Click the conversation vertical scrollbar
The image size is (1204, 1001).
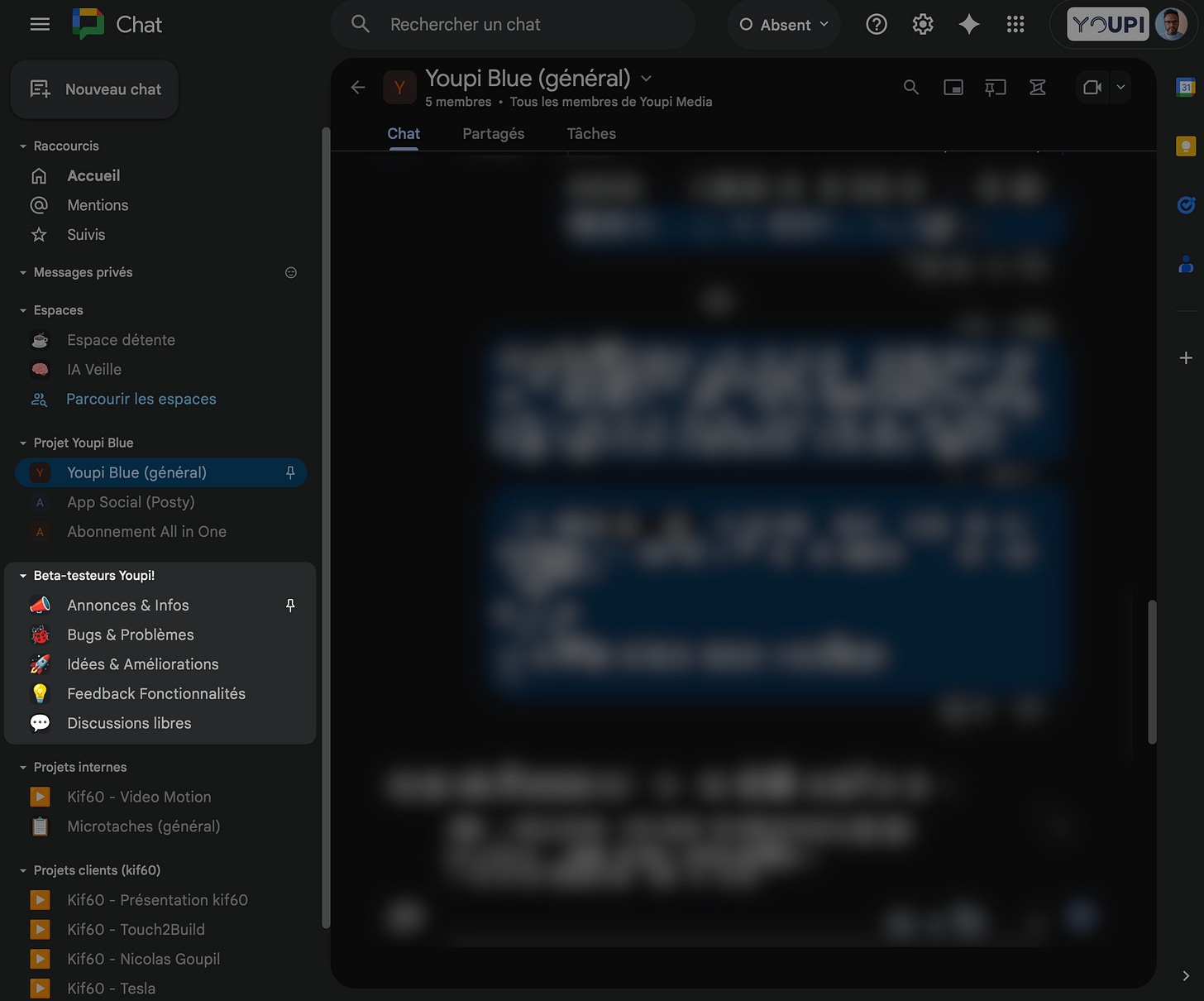[x=1152, y=672]
